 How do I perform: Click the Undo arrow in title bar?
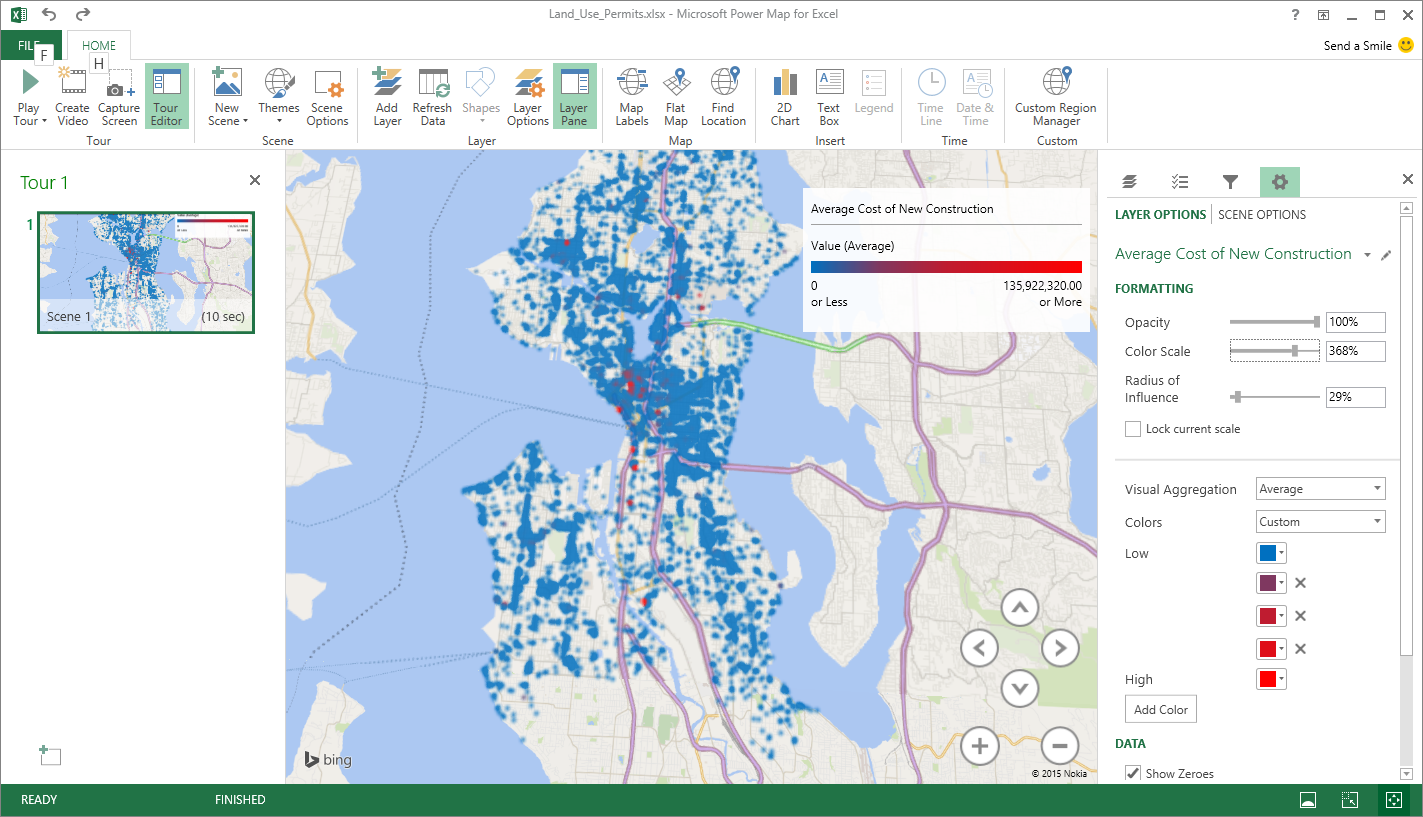pos(50,14)
